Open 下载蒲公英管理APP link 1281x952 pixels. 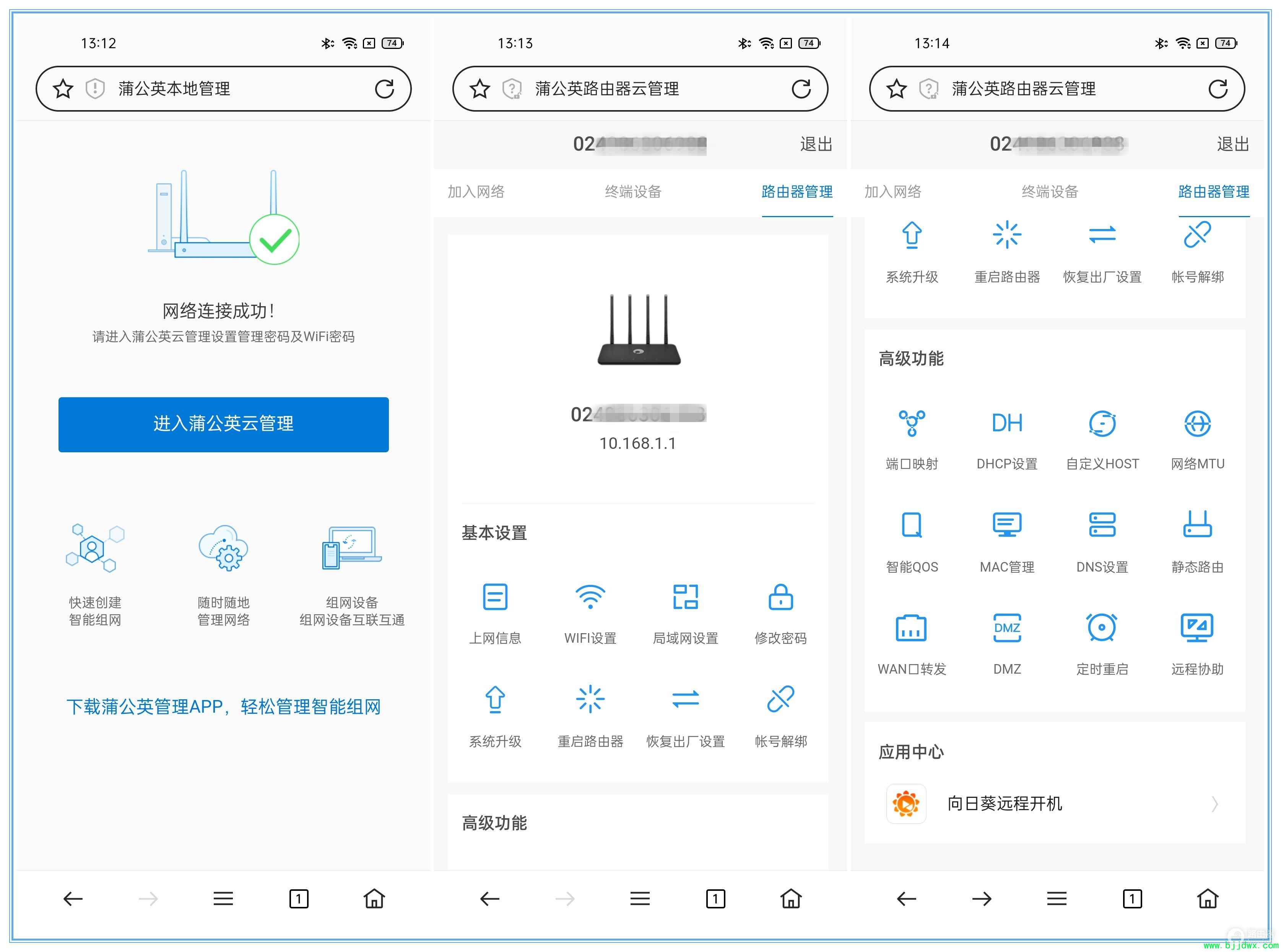coord(223,707)
